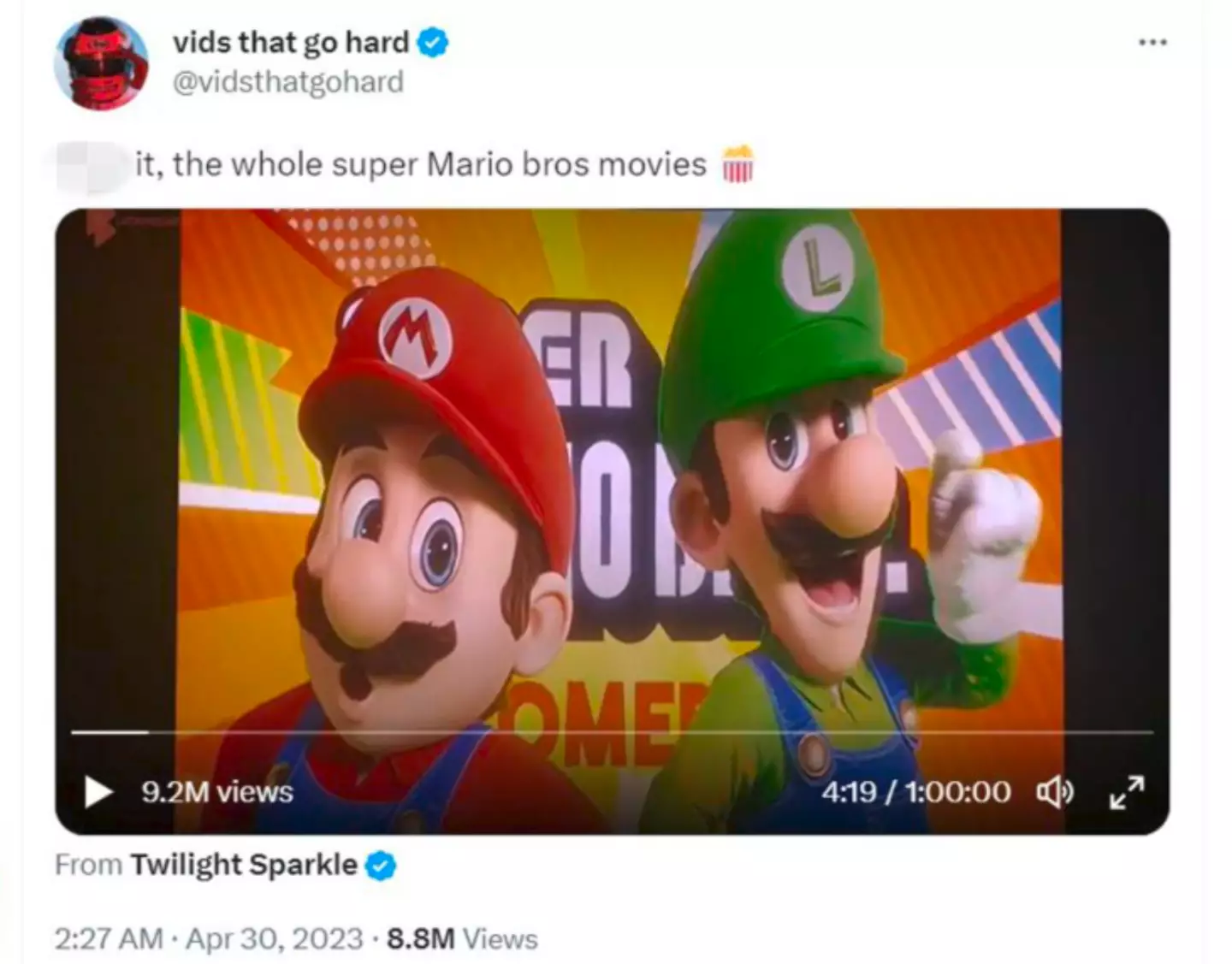The image size is (1232, 964).
Task: Click the tweet text about Mario movies
Action: pyautogui.click(x=421, y=164)
